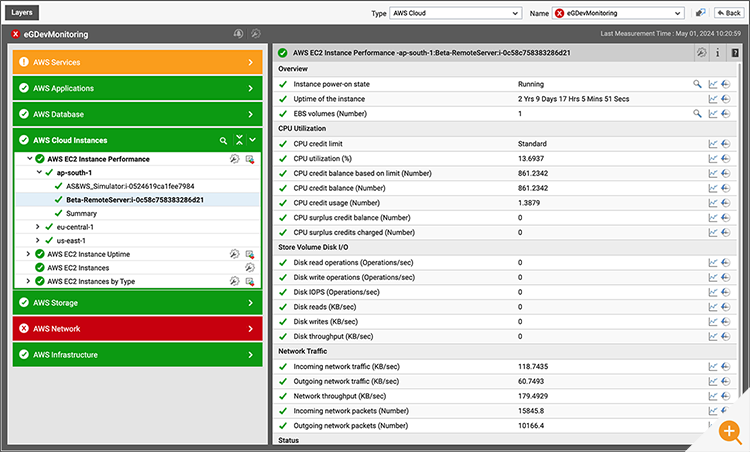
Task: Open the AWS Storage layer
Action: click(x=138, y=303)
